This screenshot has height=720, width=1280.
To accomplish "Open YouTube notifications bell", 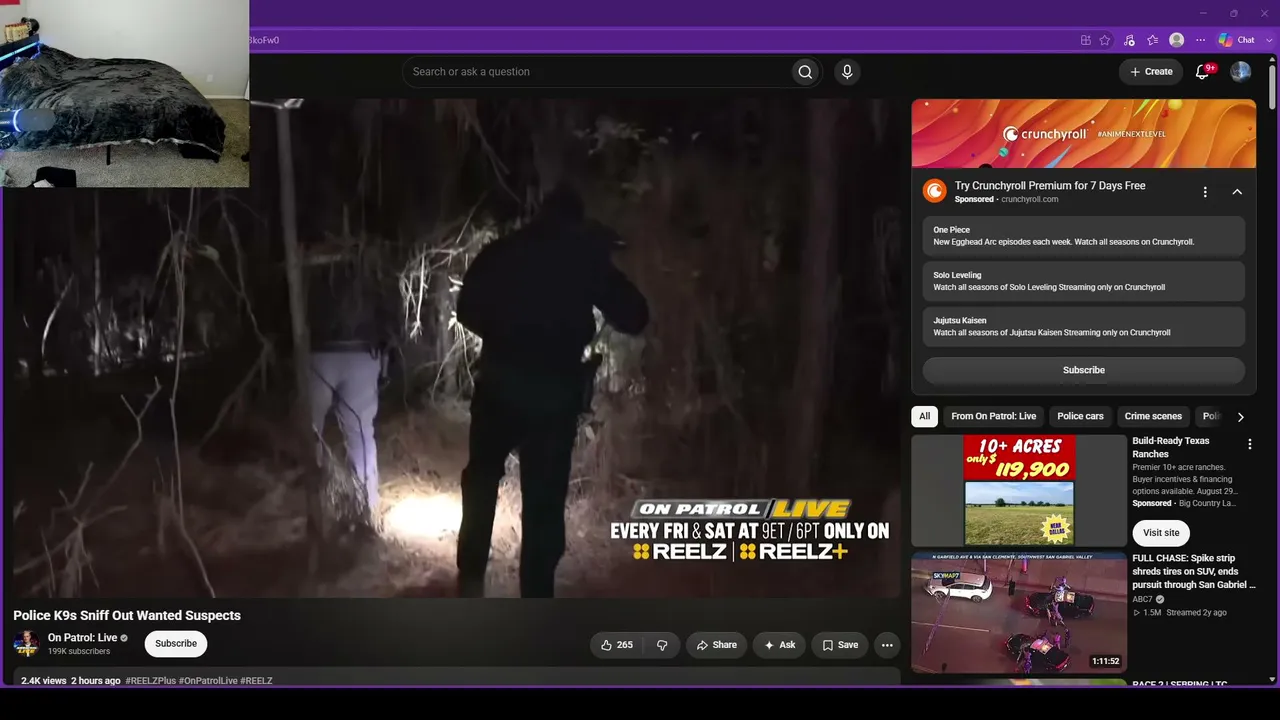I will pos(1203,72).
